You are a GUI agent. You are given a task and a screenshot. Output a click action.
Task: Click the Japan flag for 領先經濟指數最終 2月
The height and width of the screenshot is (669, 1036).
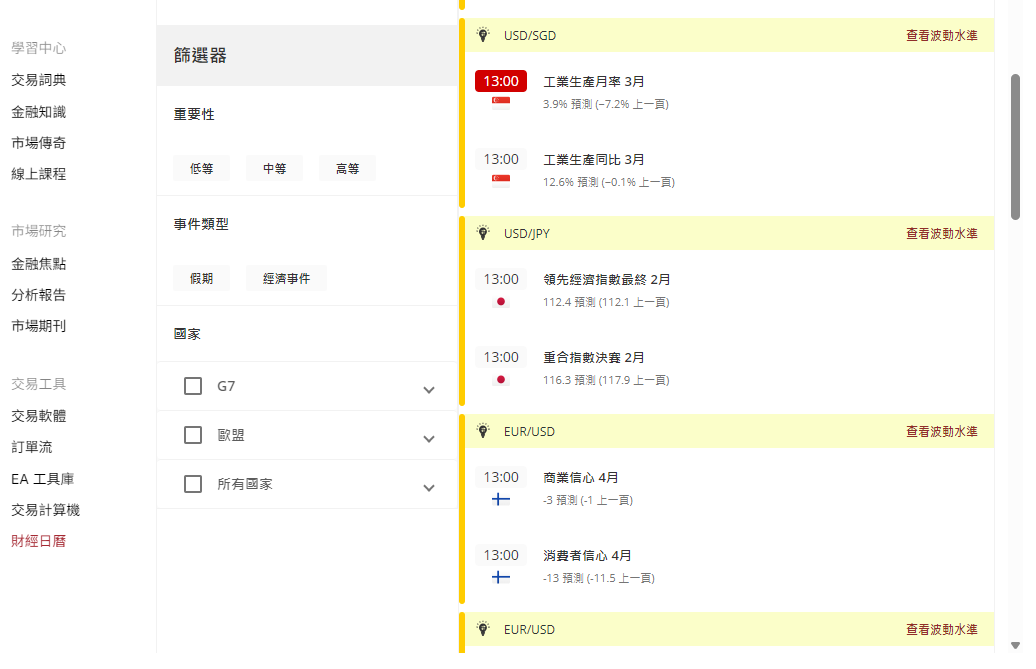(501, 301)
